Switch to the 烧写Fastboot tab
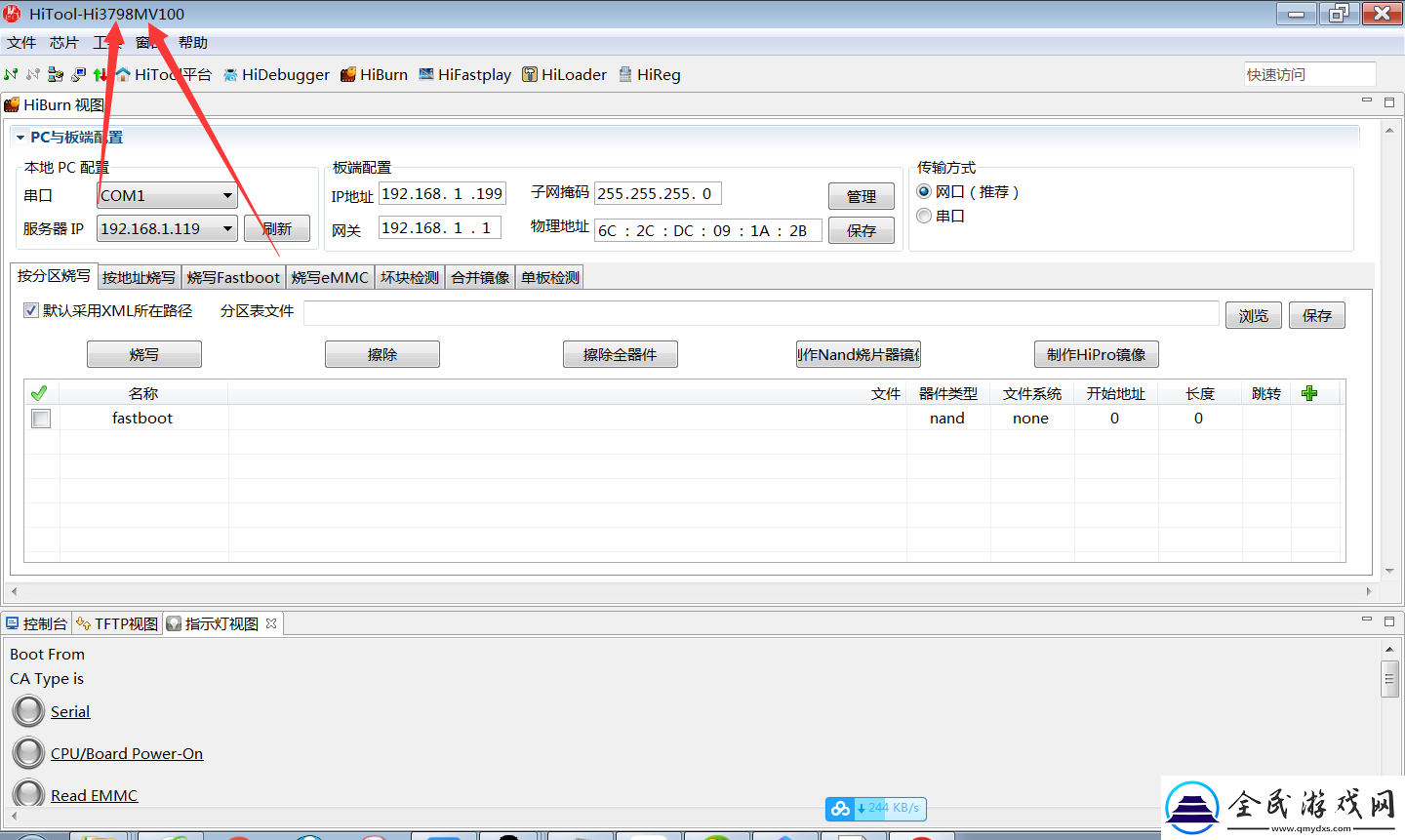The image size is (1405, 840). tap(233, 277)
